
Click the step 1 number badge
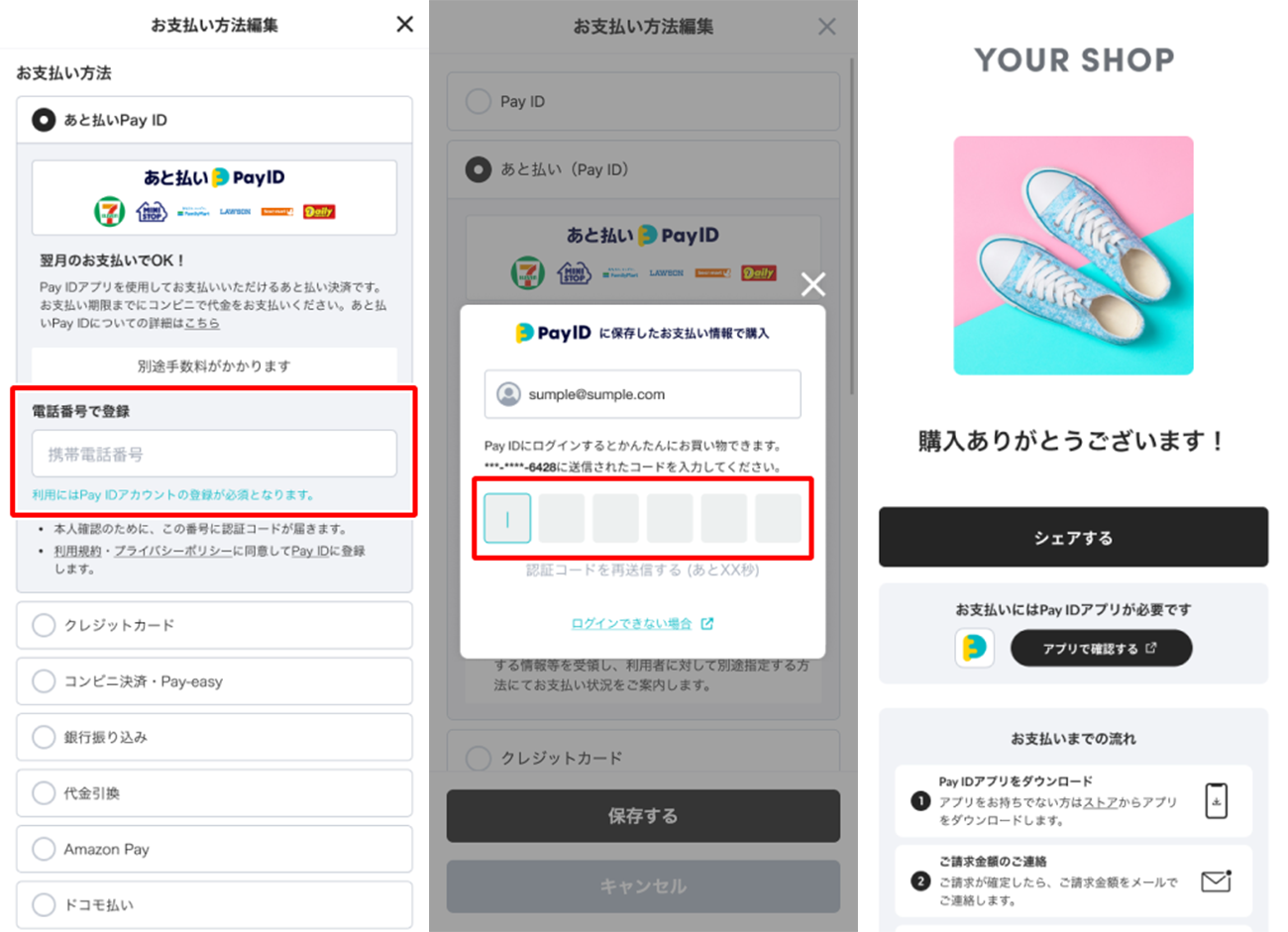click(x=920, y=800)
